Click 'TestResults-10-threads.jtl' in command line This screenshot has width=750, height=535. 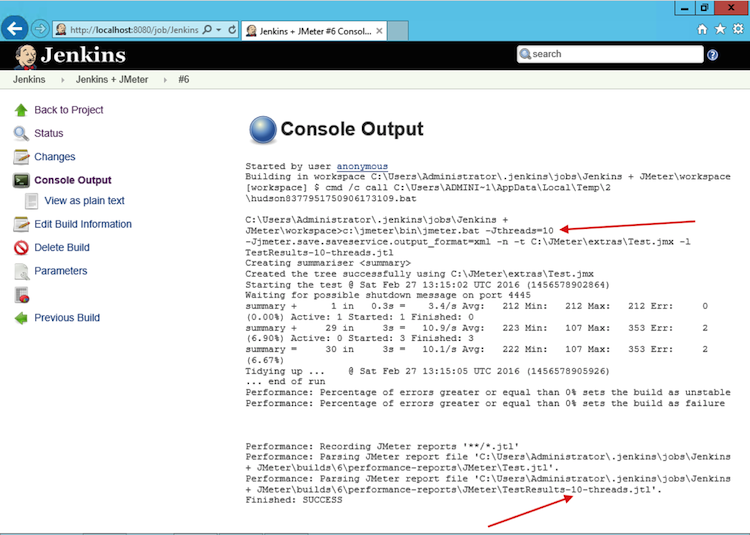tap(319, 252)
